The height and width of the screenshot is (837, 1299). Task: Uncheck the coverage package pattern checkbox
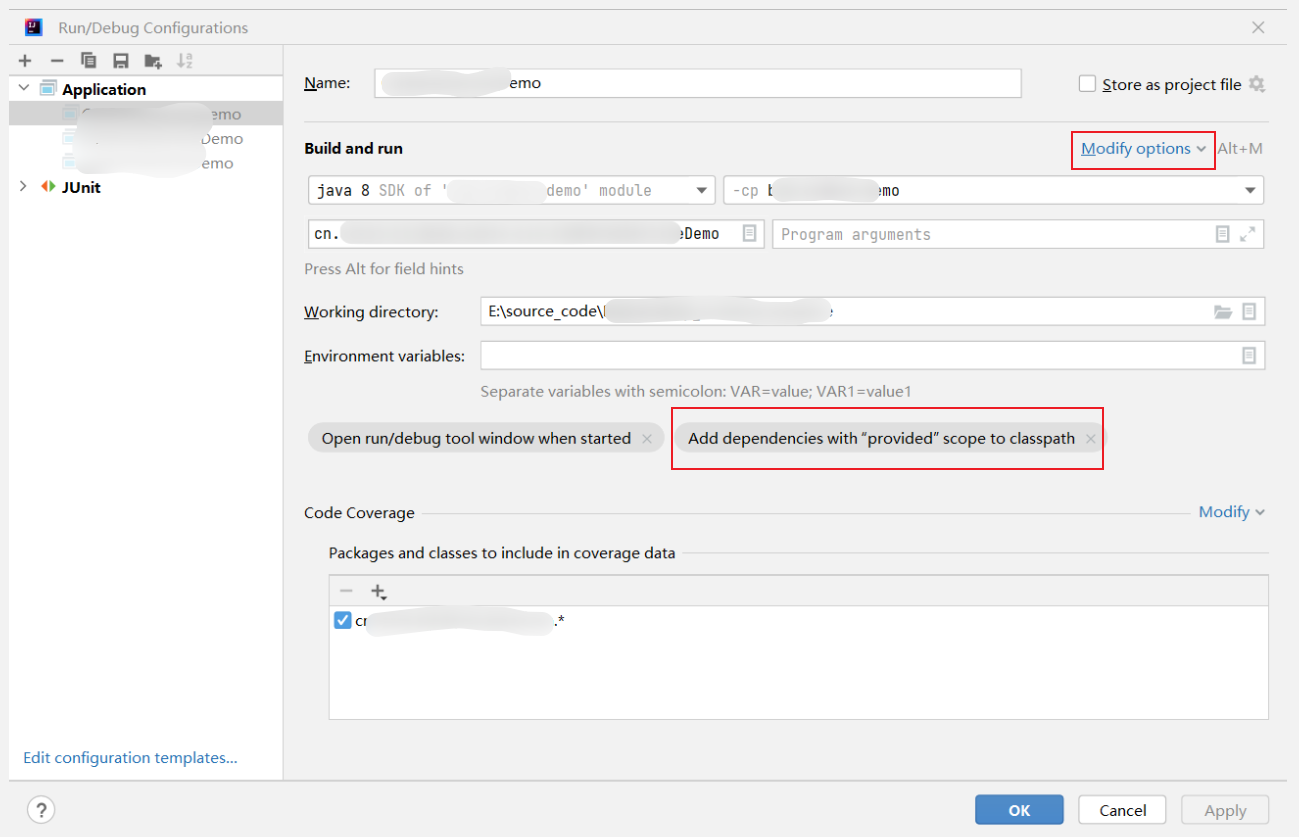(343, 621)
